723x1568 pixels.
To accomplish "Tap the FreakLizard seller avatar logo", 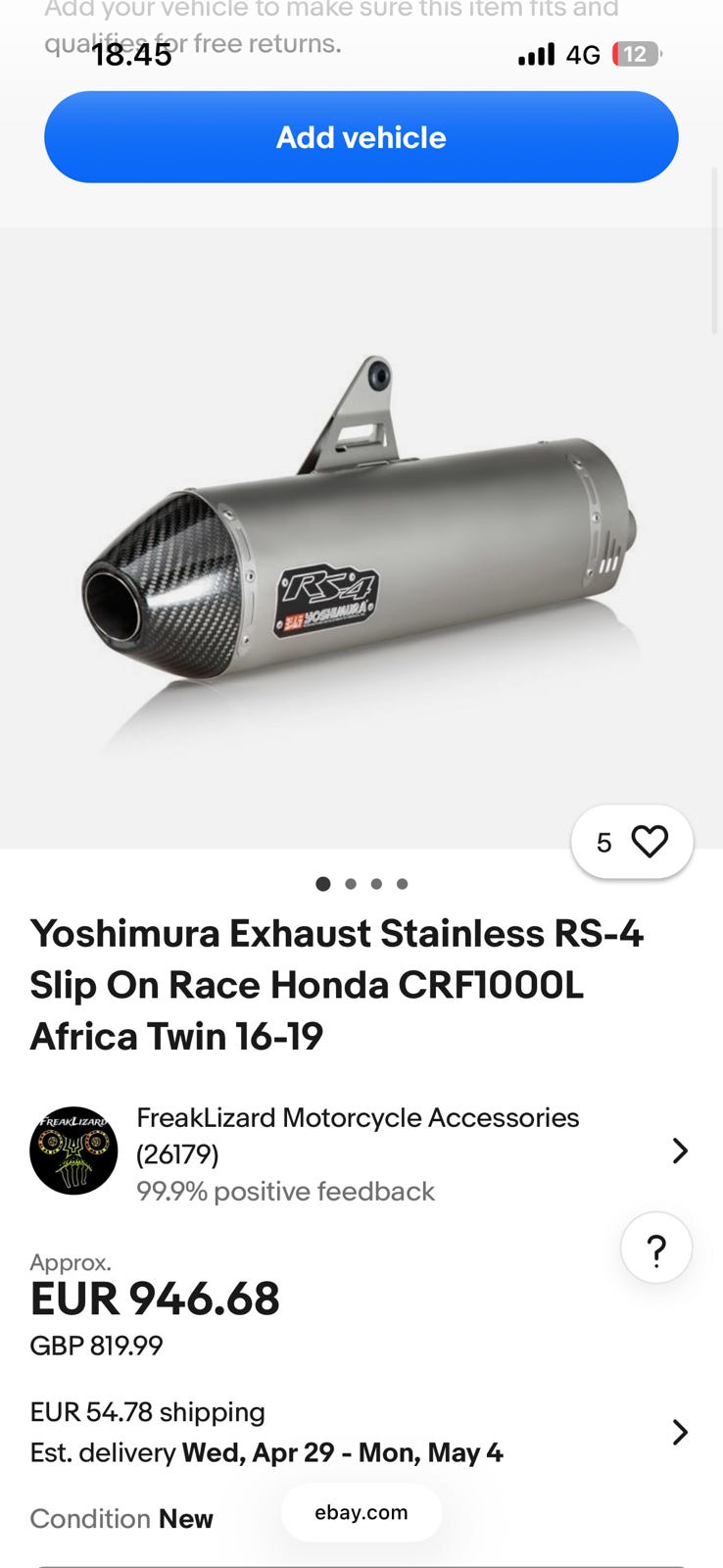I will click(73, 1151).
